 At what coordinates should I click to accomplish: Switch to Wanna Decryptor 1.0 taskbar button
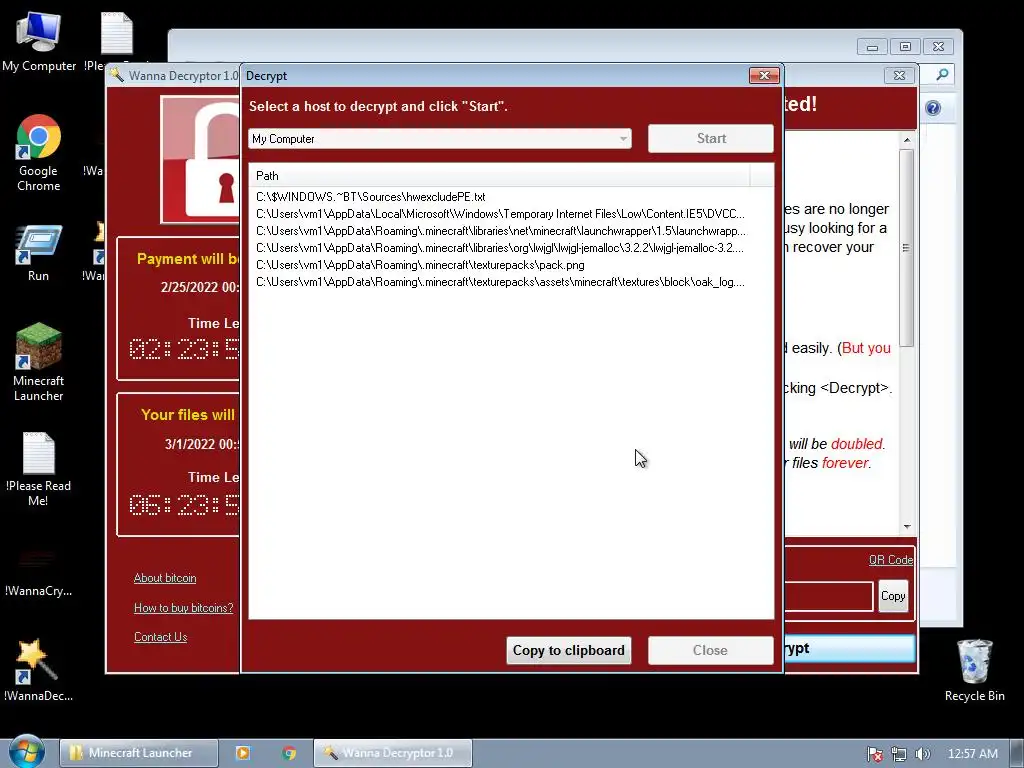[392, 753]
